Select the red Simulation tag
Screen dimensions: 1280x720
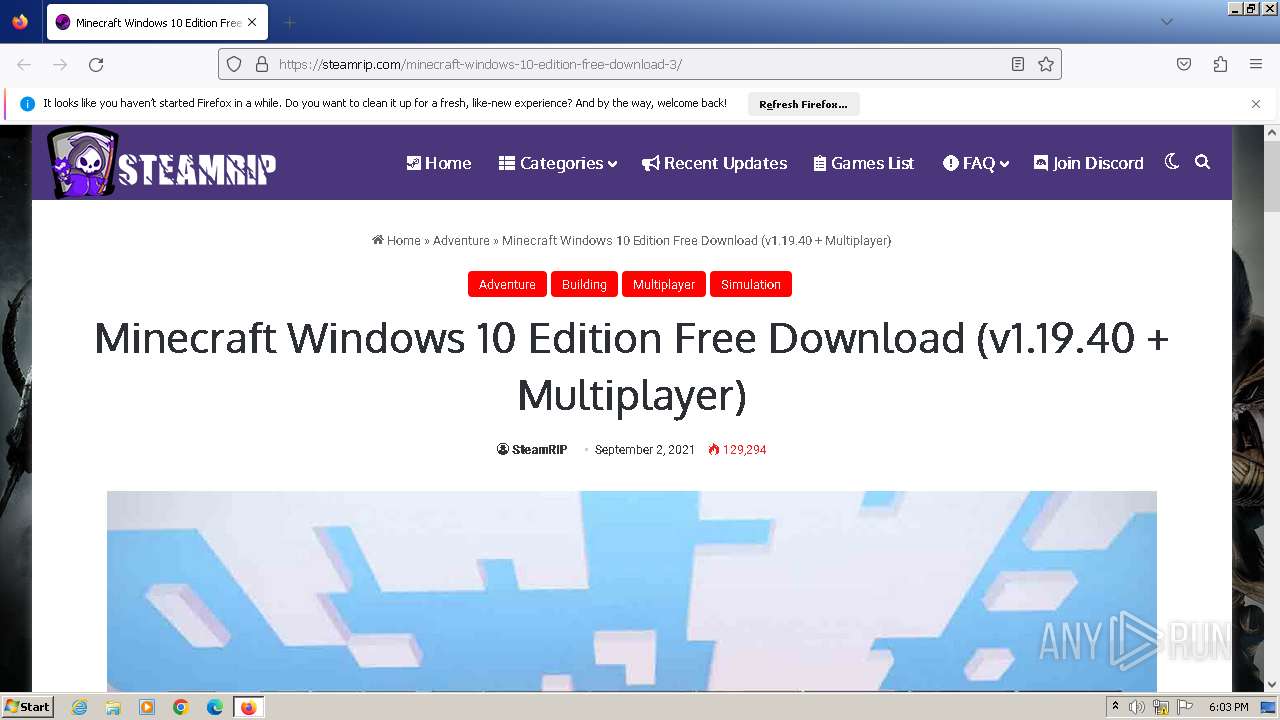coord(751,285)
